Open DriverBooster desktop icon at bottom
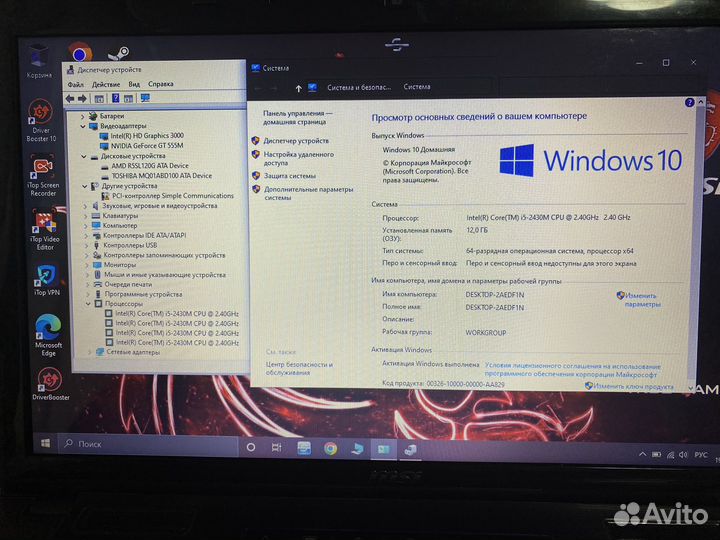 tap(50, 384)
